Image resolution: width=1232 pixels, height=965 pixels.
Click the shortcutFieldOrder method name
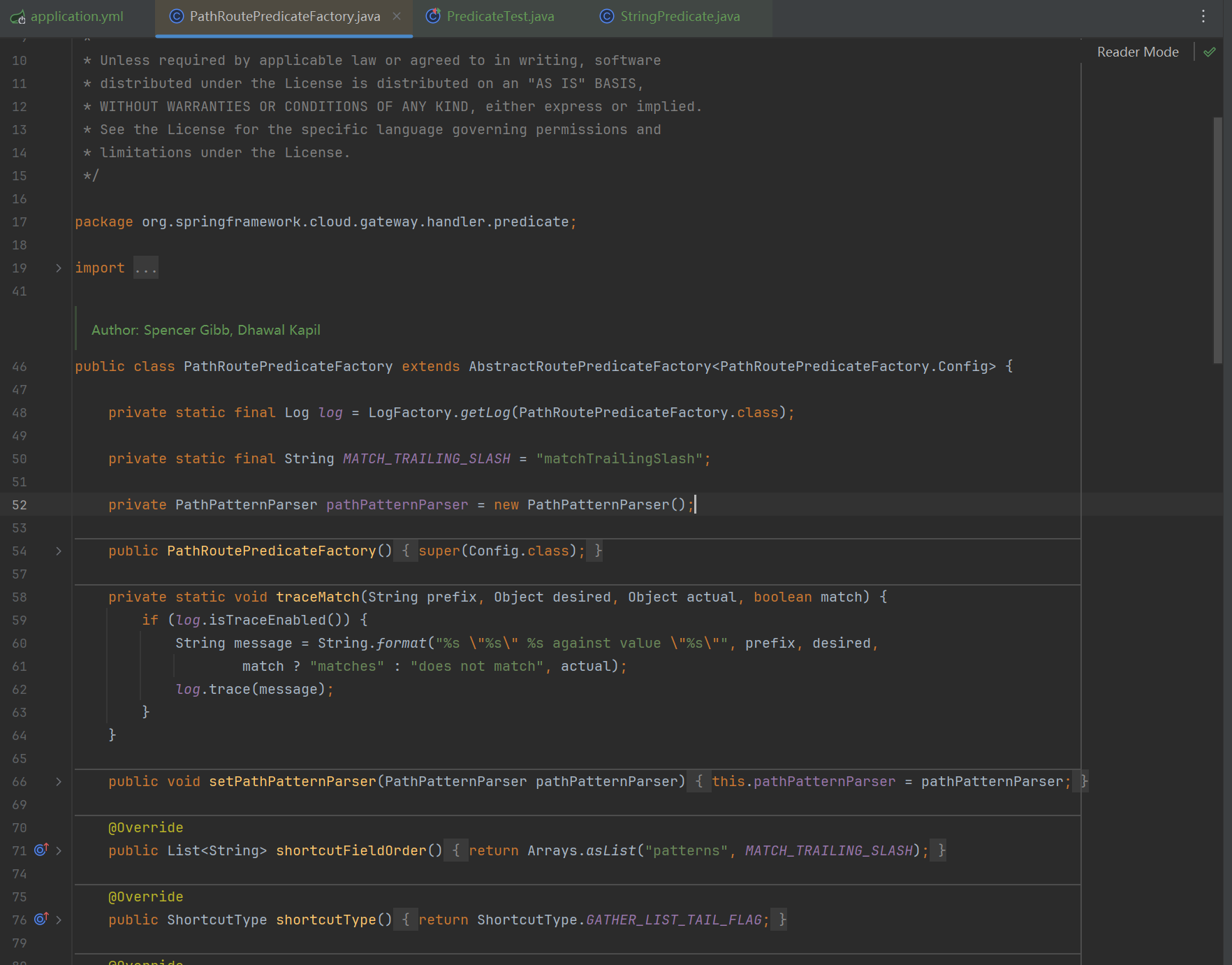[x=351, y=851]
